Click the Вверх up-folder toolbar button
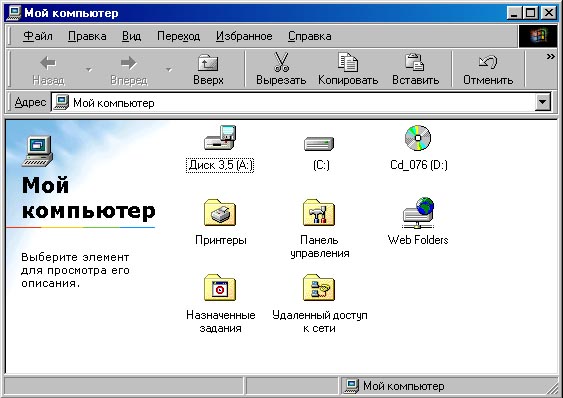Screen dimensions: 563x398 pyautogui.click(x=208, y=69)
